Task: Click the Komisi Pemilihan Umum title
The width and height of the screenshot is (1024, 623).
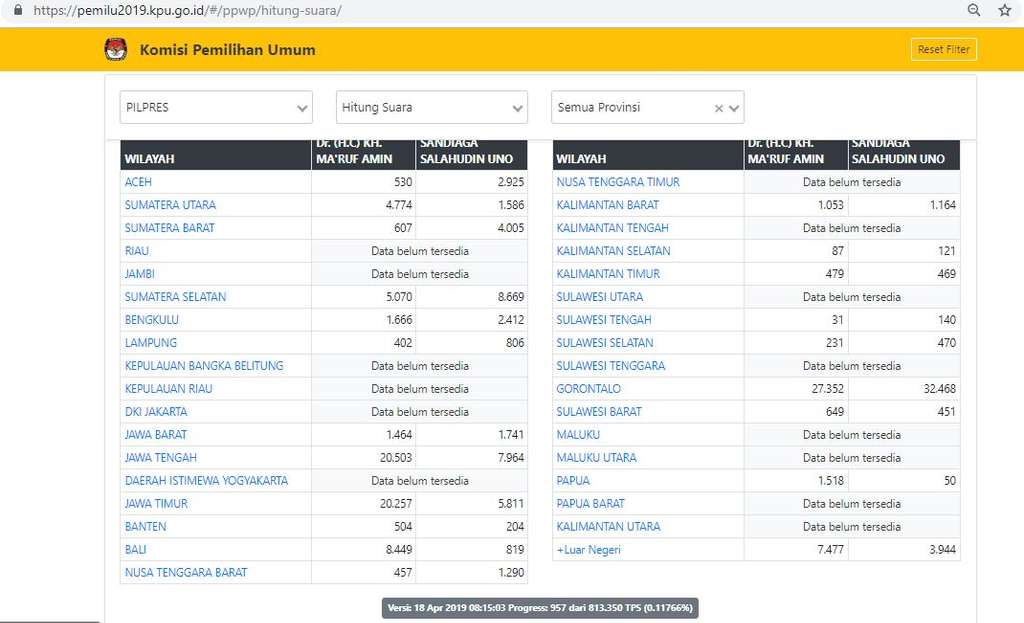Action: tap(227, 50)
